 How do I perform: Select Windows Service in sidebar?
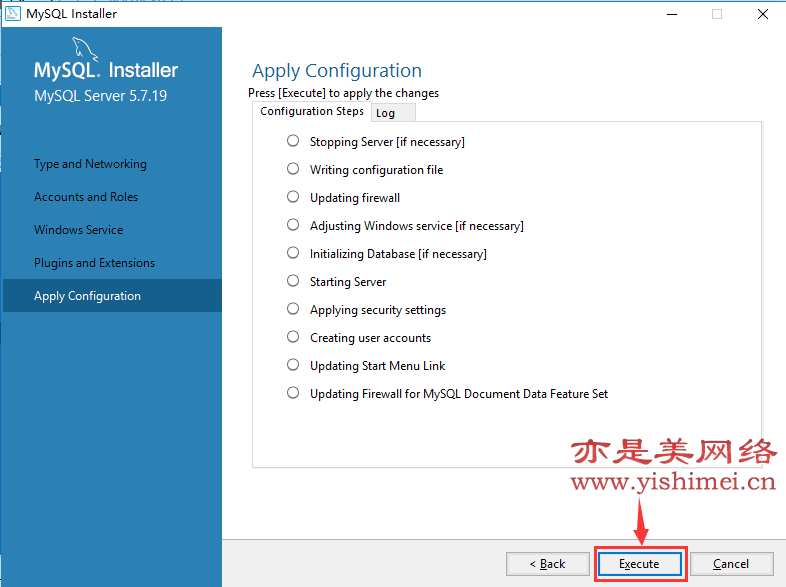pyautogui.click(x=79, y=230)
